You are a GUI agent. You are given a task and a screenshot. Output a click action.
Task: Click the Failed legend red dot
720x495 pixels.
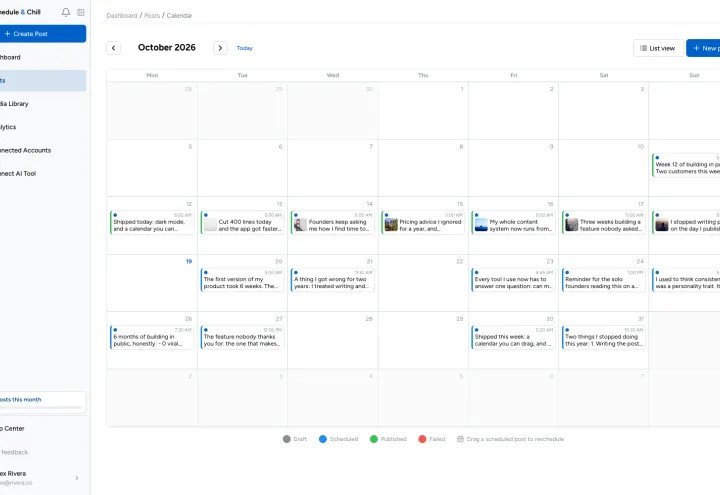(x=422, y=439)
